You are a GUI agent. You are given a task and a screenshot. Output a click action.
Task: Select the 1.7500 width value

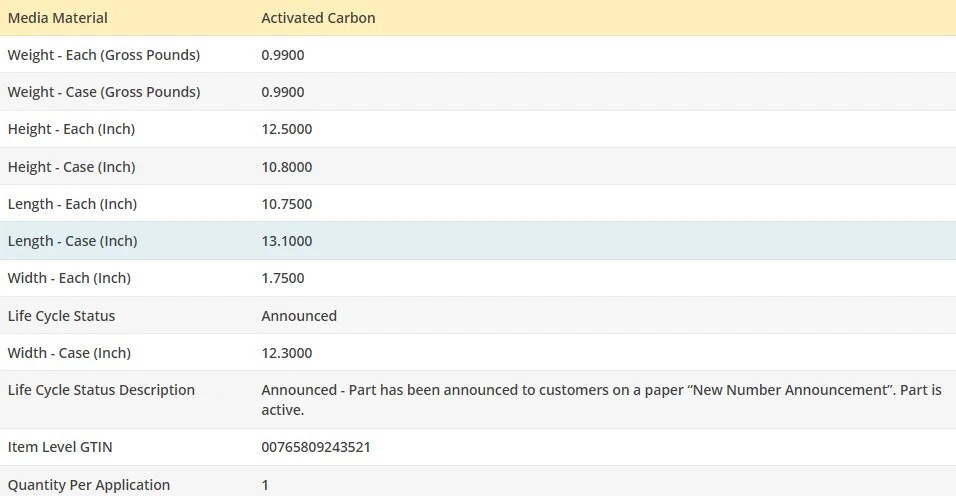click(x=283, y=278)
